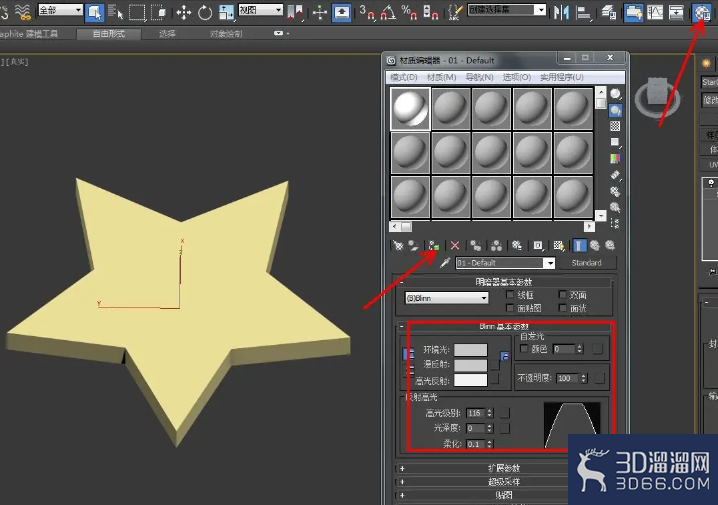Switch to the 对象绘制 ribbon tab
The width and height of the screenshot is (718, 505).
226,33
